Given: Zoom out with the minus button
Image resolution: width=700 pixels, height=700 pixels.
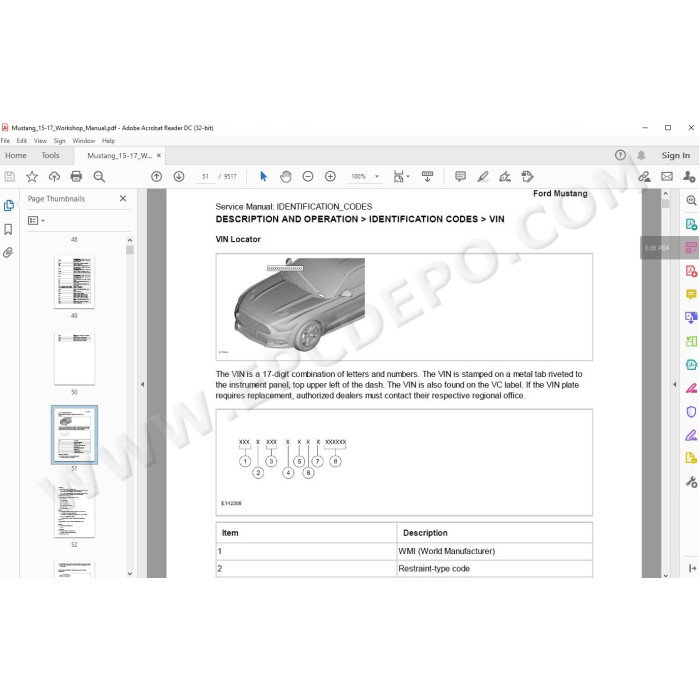Looking at the screenshot, I should (x=308, y=177).
